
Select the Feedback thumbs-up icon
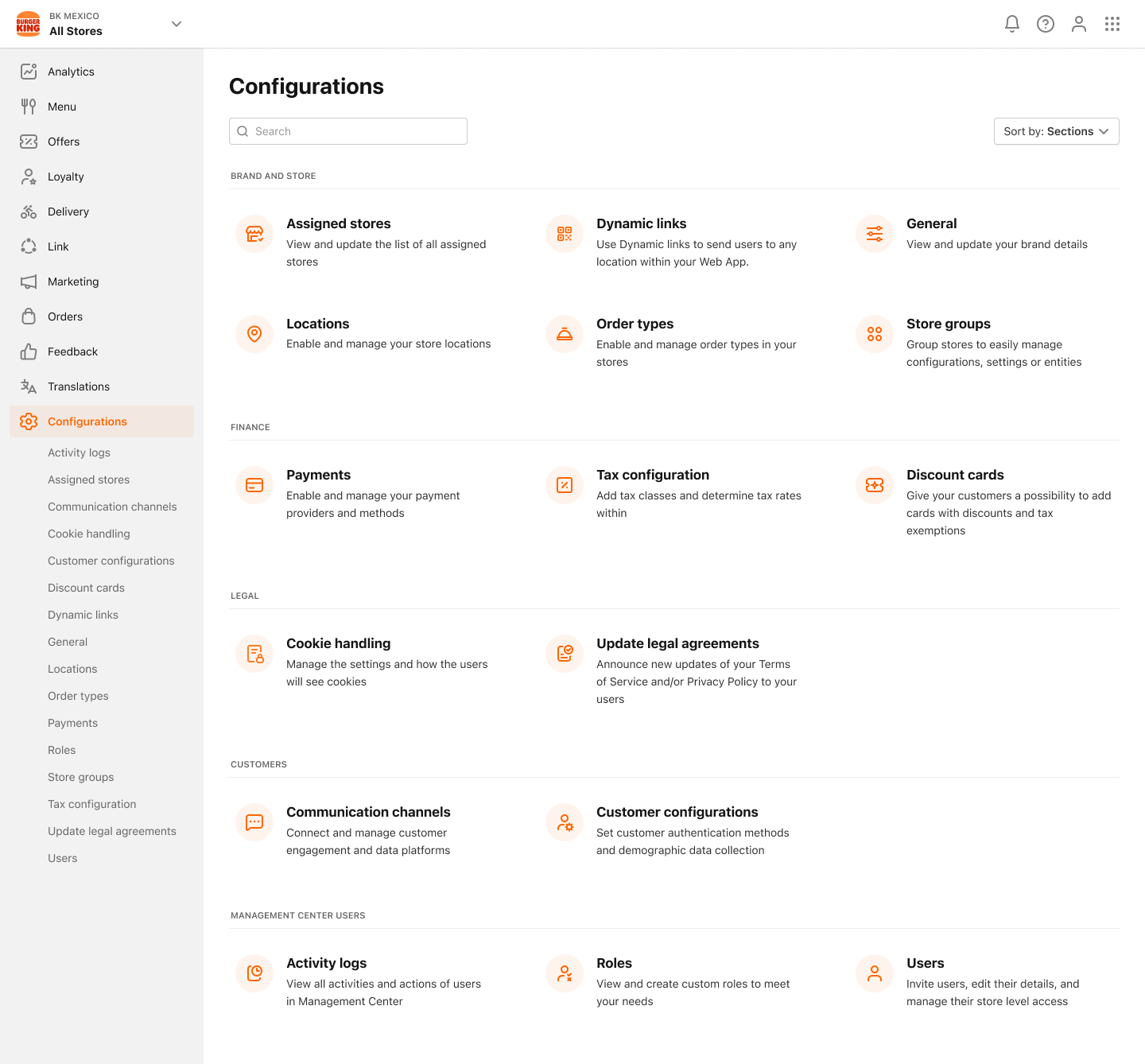(x=29, y=351)
